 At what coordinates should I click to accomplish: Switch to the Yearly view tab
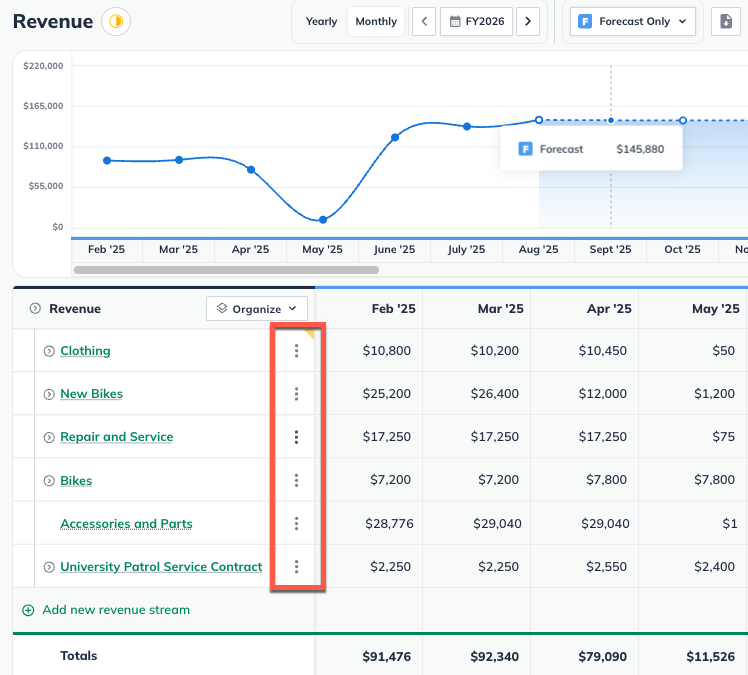tap(322, 21)
